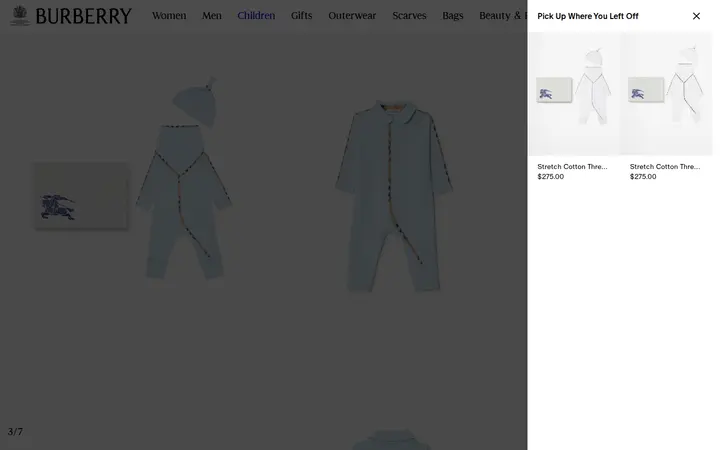Click the Pick Up Where You Left Off heading
The height and width of the screenshot is (450, 720).
(588, 16)
